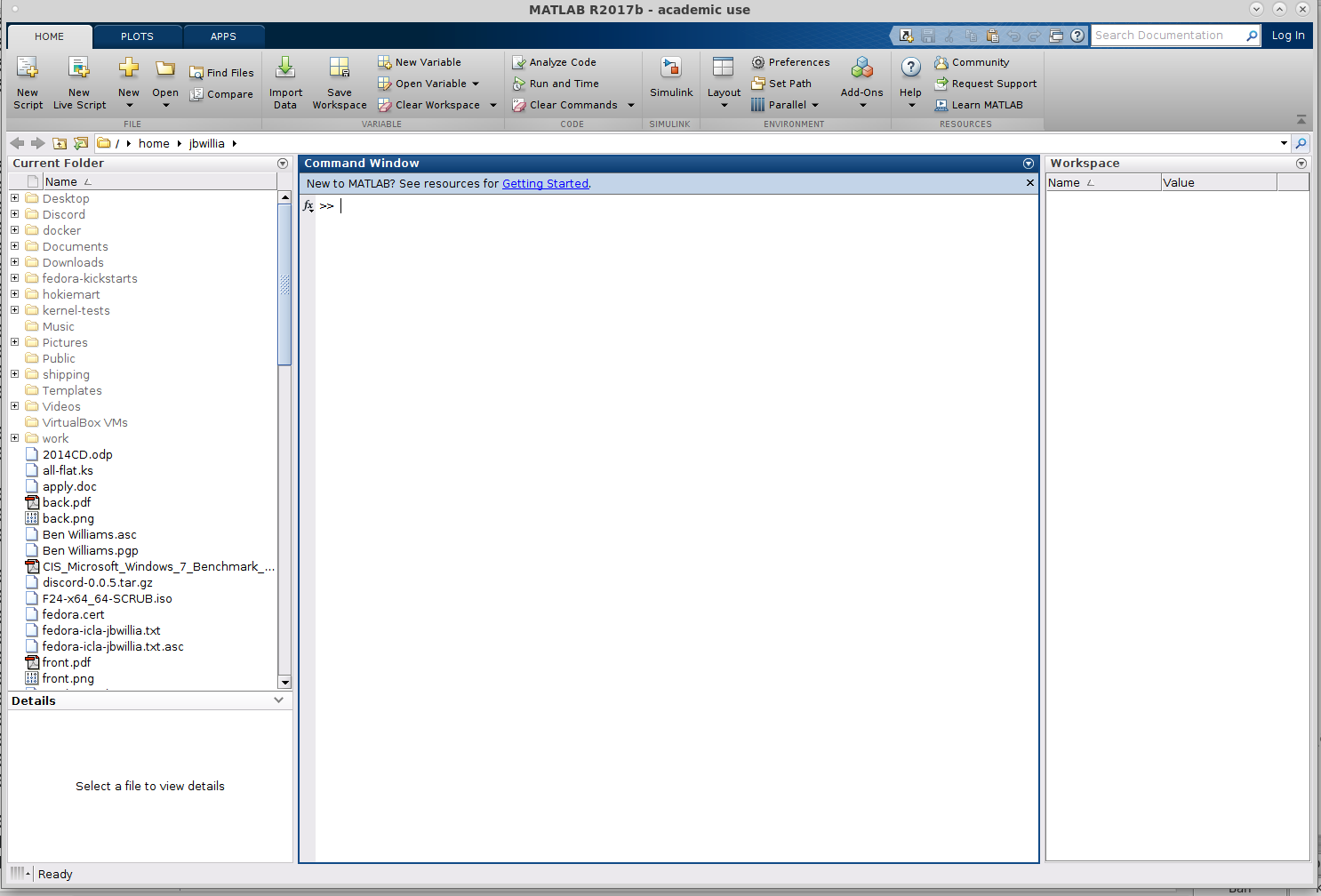Switch to the PLOTS tab
1321x896 pixels.
138,36
